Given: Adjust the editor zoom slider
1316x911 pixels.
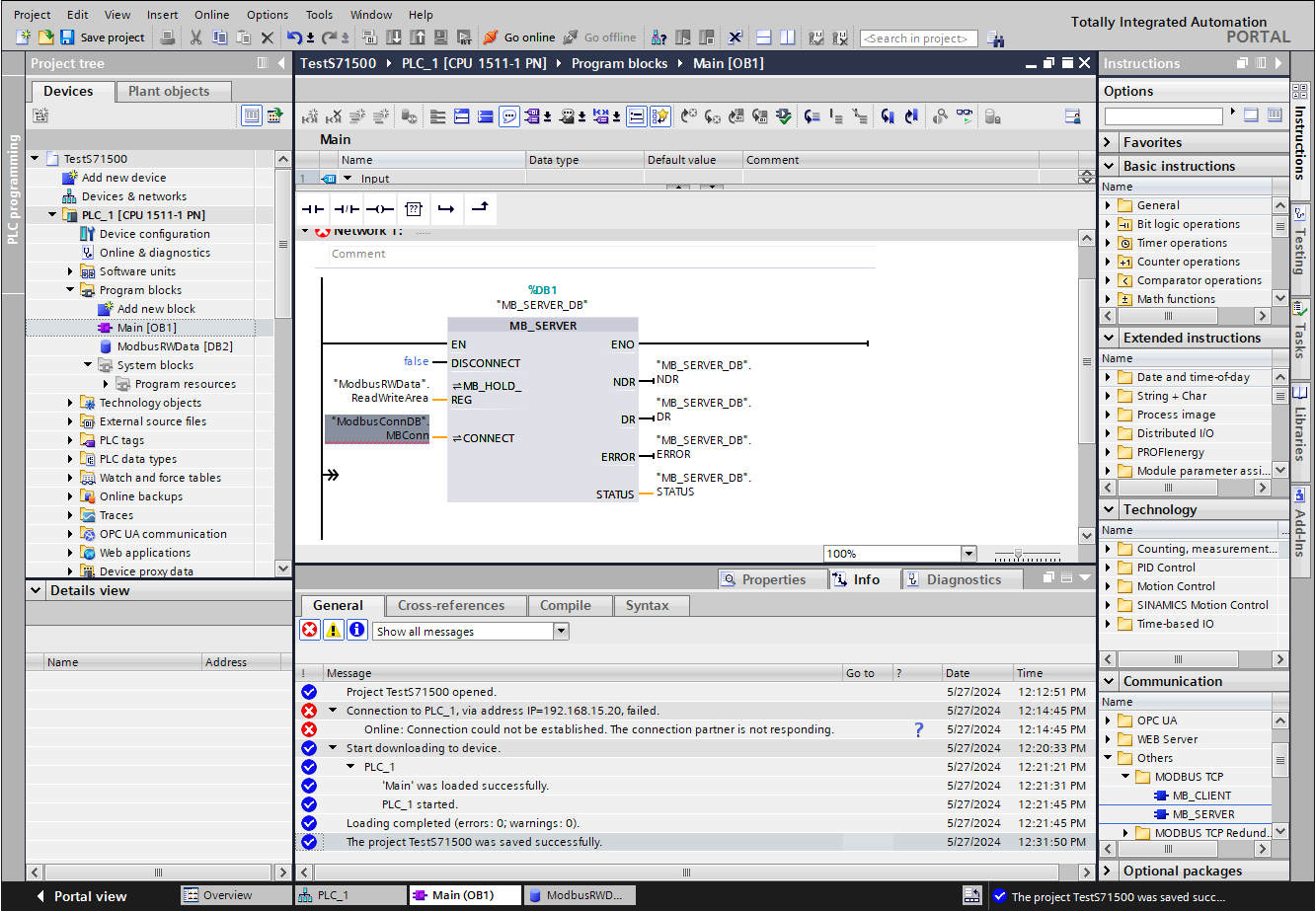Looking at the screenshot, I should 1018,555.
